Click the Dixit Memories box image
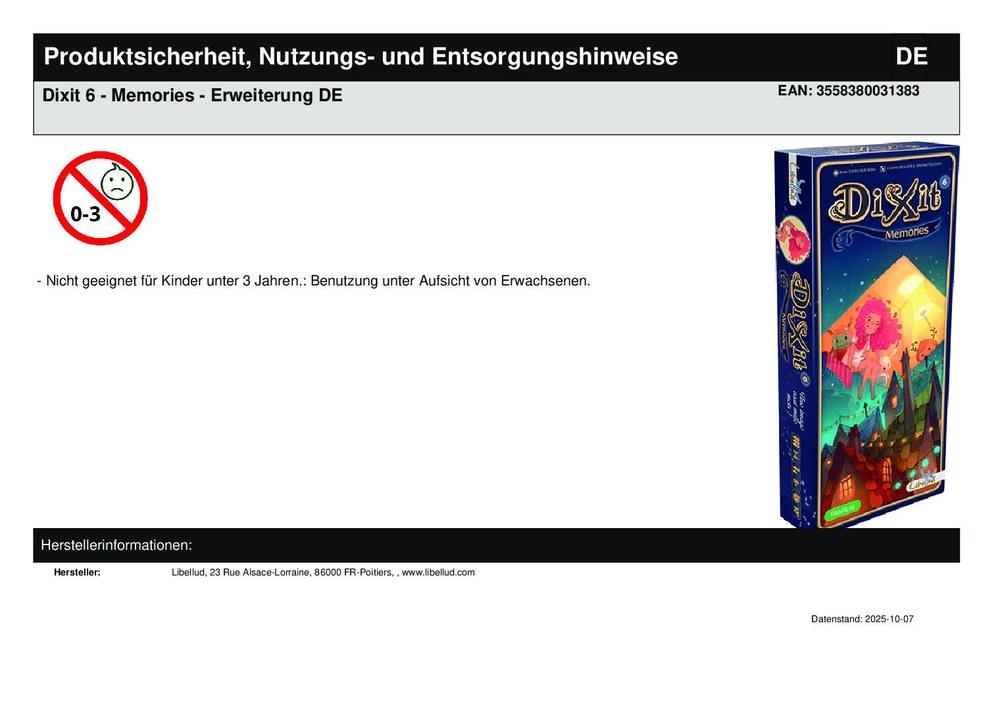Viewport: 1000px width, 707px height. [x=867, y=335]
